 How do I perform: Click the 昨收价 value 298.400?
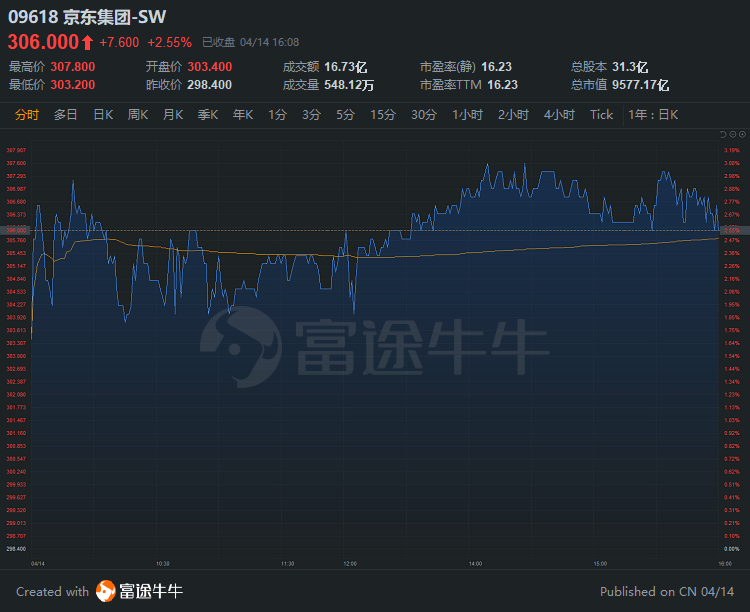[210, 85]
